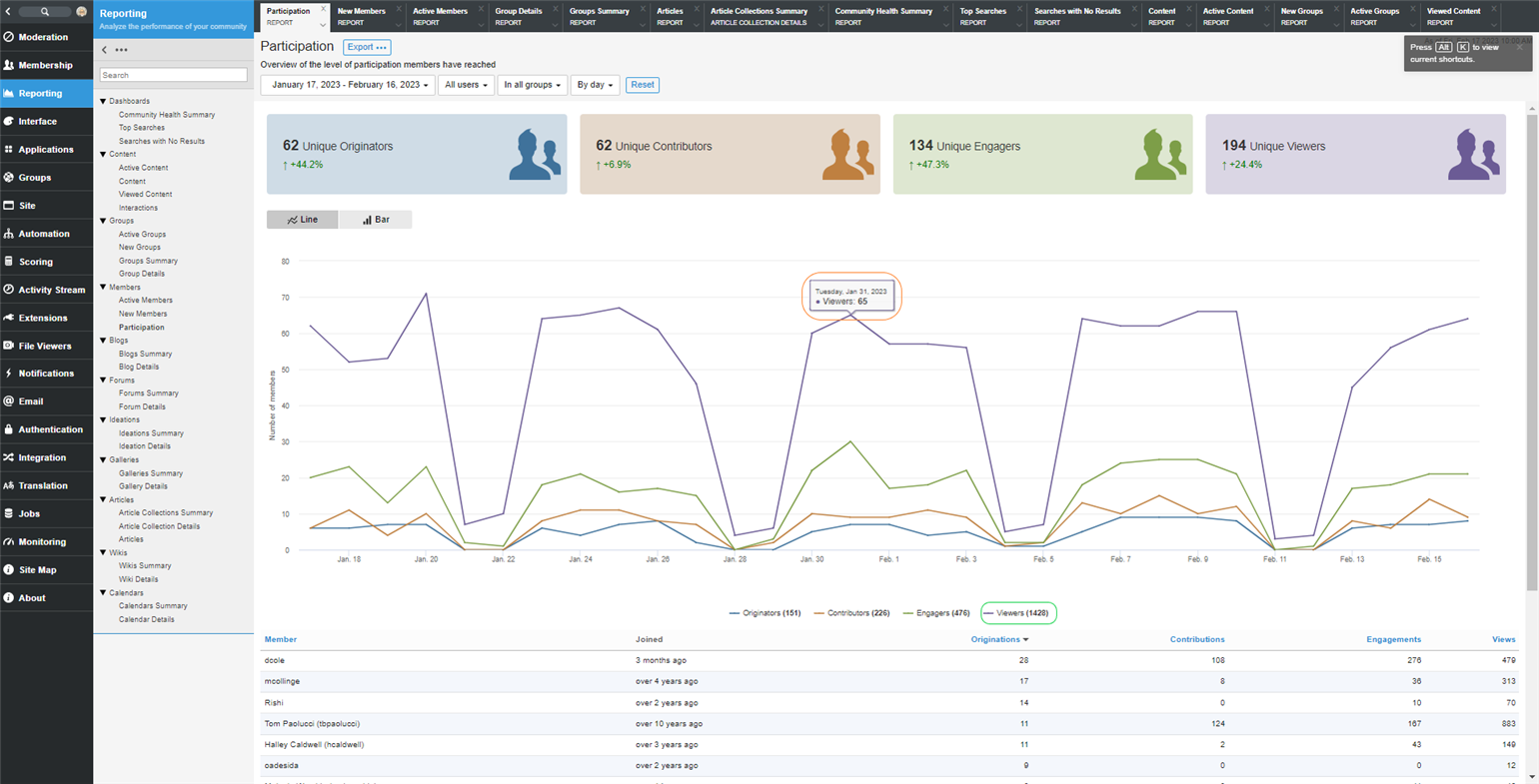Close the Participation report tab
The width and height of the screenshot is (1539, 784).
(323, 10)
